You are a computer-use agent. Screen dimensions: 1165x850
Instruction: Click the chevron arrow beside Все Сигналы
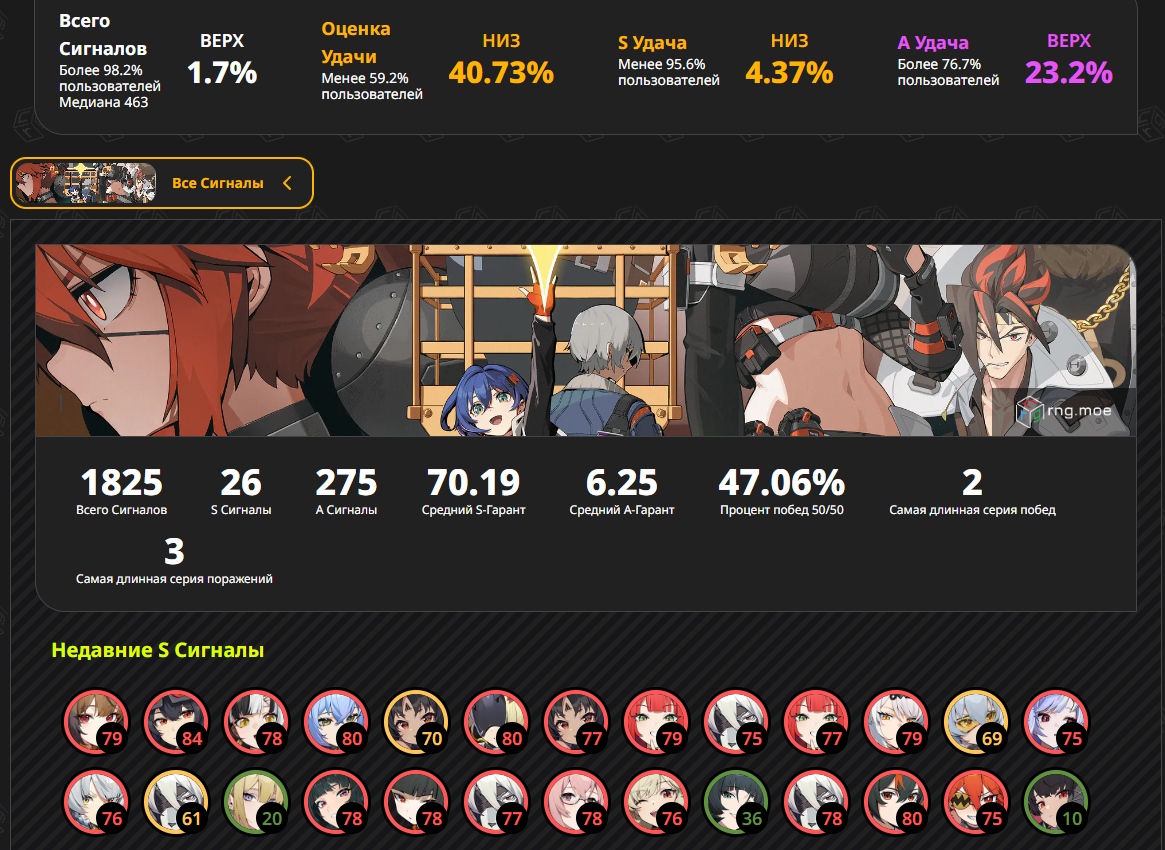click(x=288, y=183)
